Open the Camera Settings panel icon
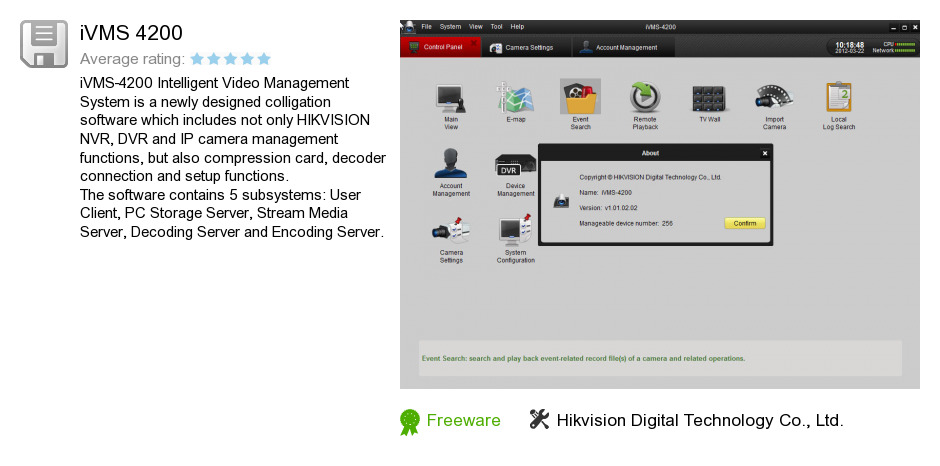 click(x=451, y=232)
